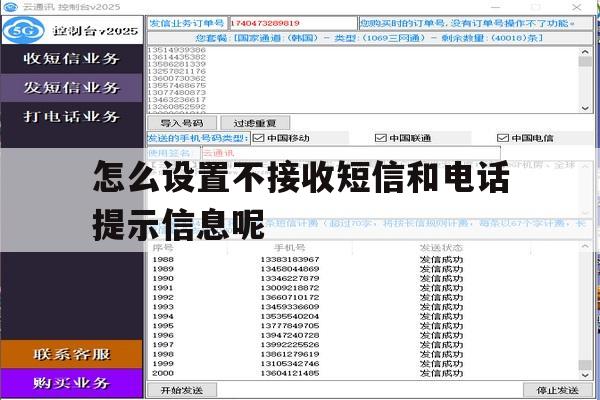The height and width of the screenshot is (400, 600).
Task: Click the 发送状态 column header
Action: click(x=441, y=248)
